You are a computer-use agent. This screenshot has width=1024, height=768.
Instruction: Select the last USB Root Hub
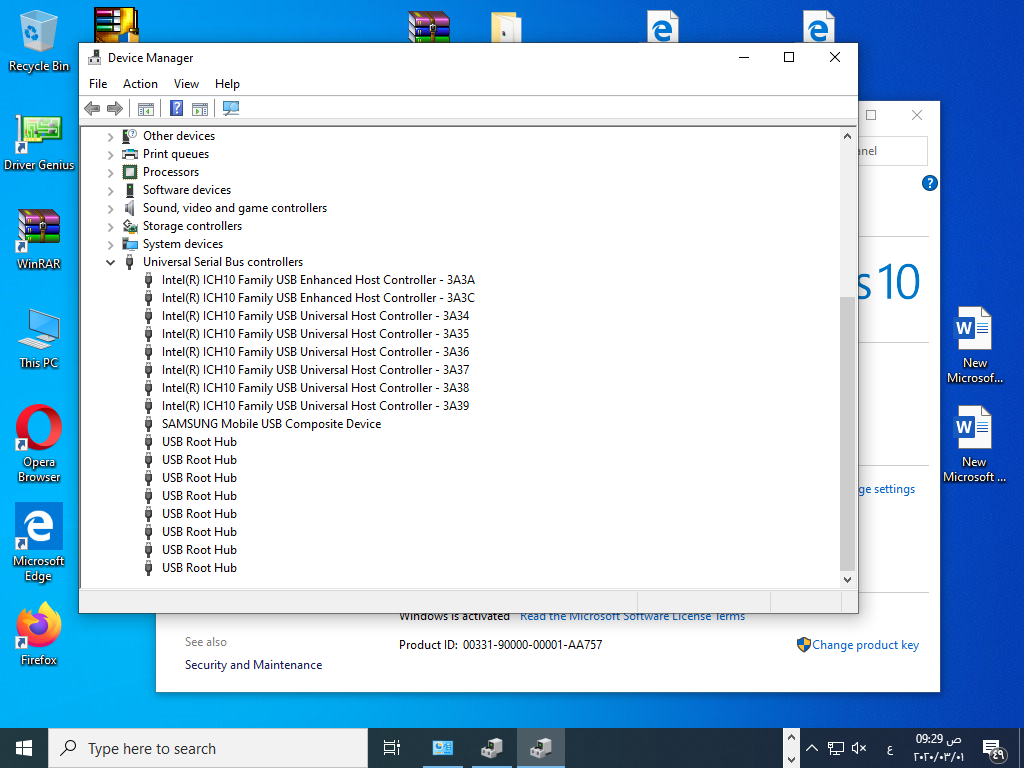point(199,568)
